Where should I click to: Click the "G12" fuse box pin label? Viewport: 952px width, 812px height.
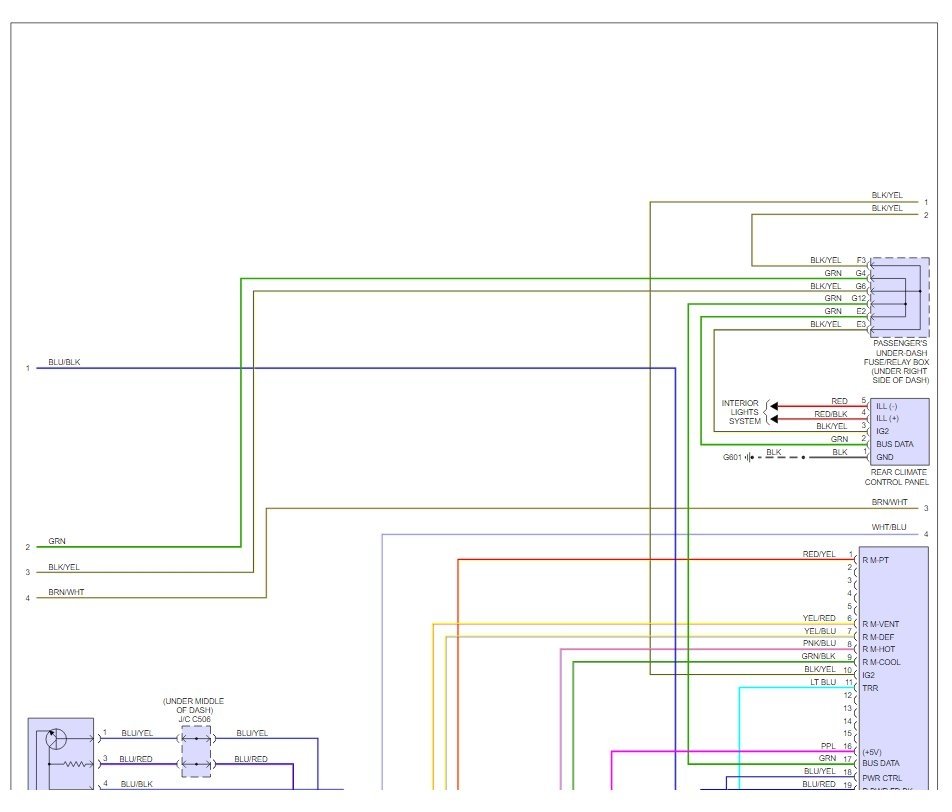coord(858,298)
